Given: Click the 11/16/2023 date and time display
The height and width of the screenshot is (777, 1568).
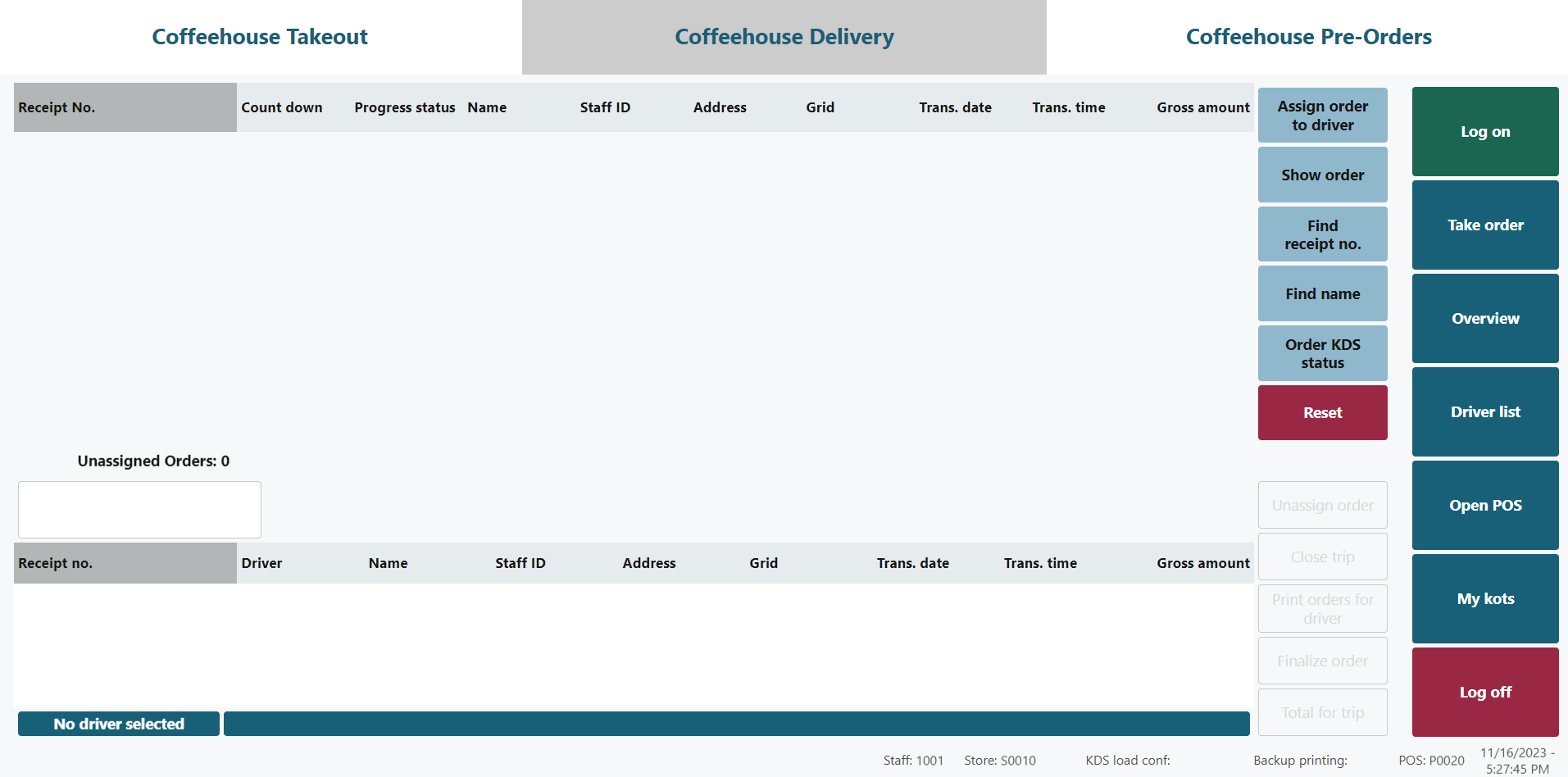Looking at the screenshot, I should (x=1517, y=761).
